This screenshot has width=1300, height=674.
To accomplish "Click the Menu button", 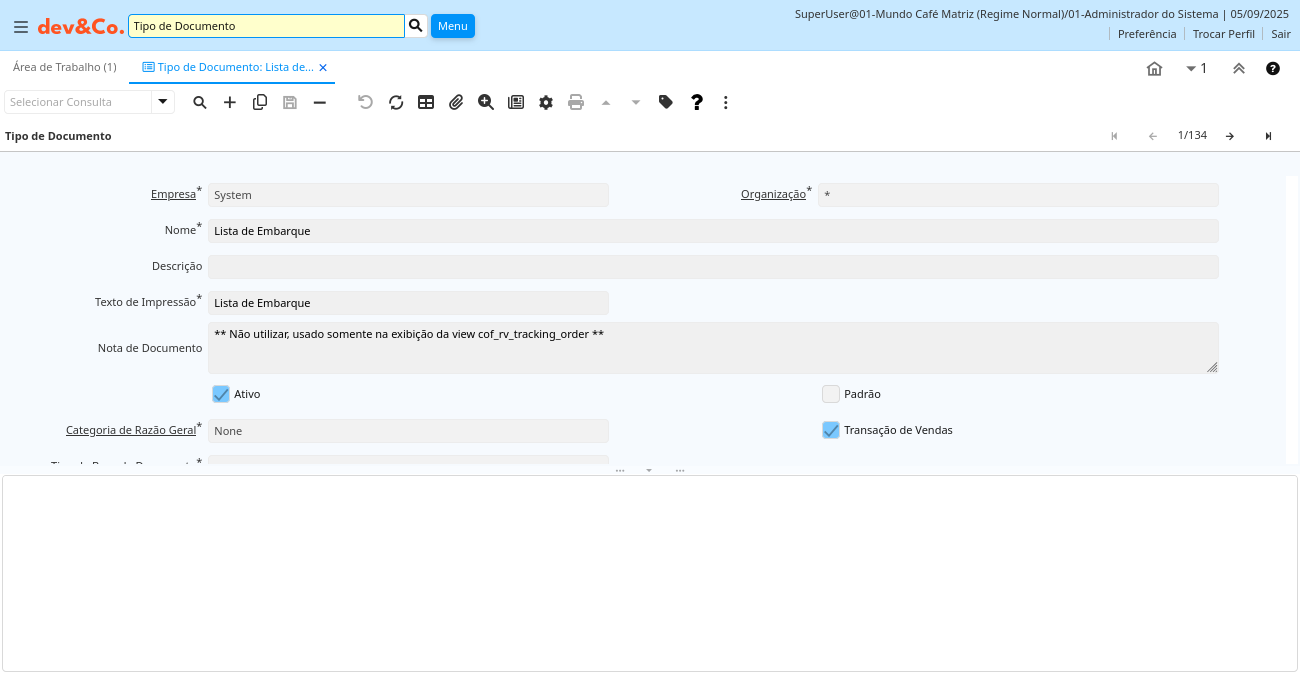I will [452, 26].
